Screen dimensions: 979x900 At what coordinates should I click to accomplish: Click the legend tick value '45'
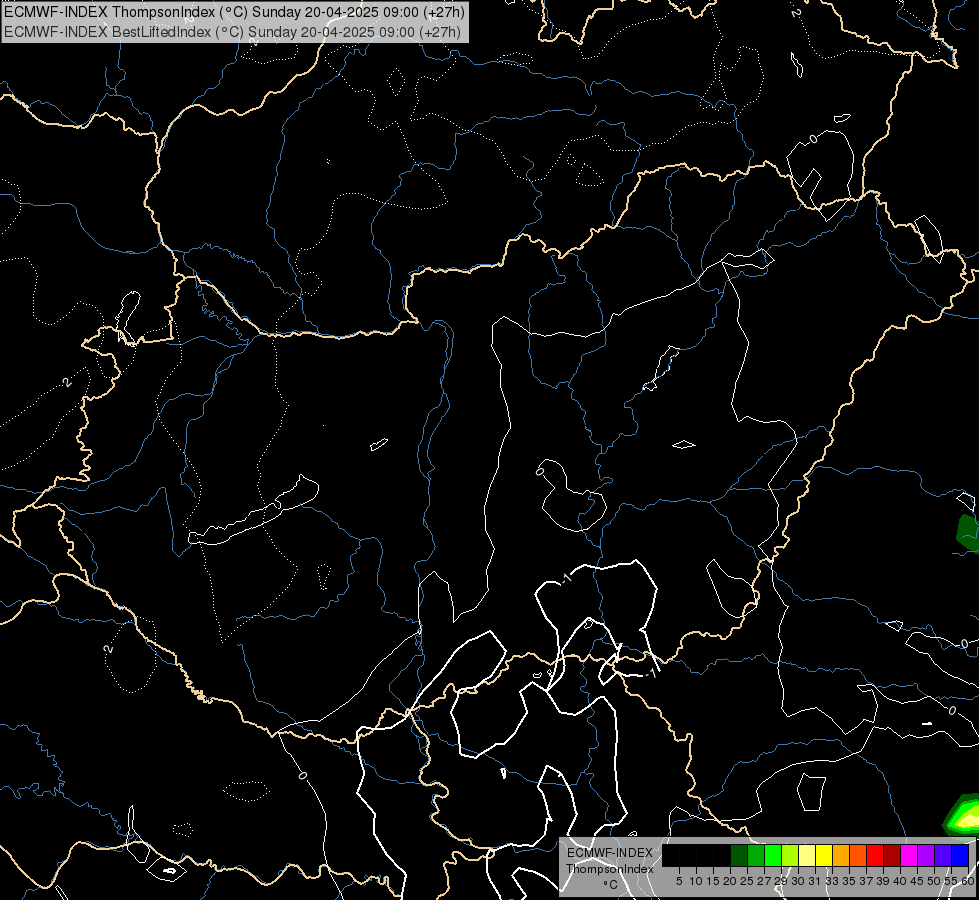tap(917, 881)
